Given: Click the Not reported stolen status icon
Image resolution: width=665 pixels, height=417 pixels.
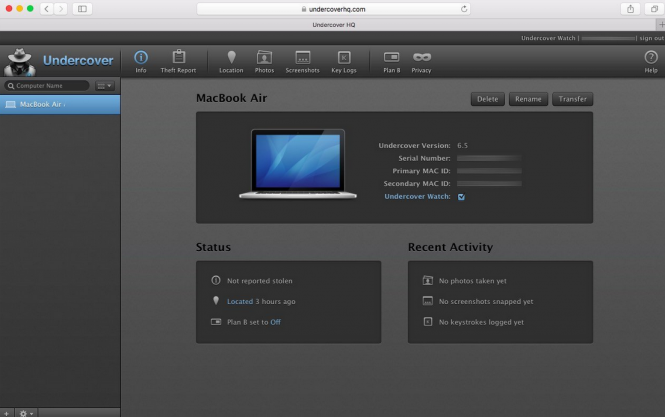Looking at the screenshot, I should [216, 280].
